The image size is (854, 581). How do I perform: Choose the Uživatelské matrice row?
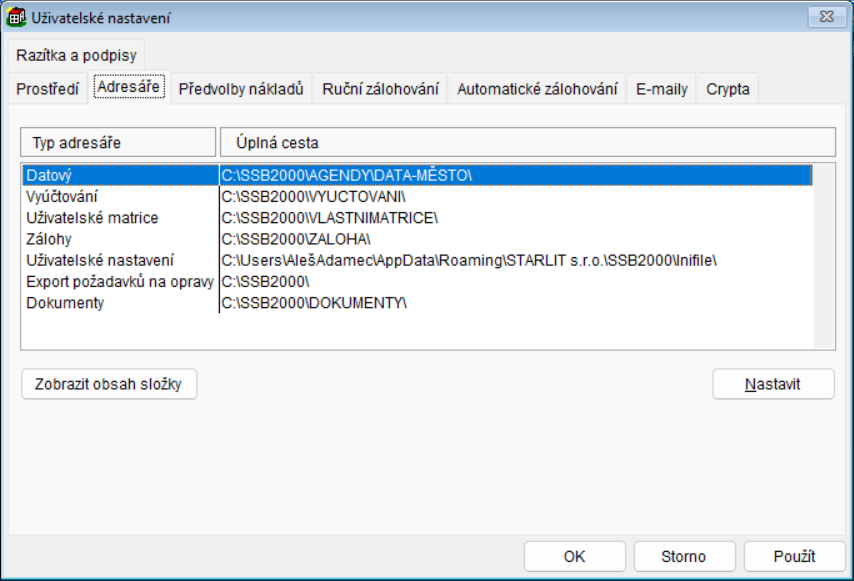coord(120,217)
